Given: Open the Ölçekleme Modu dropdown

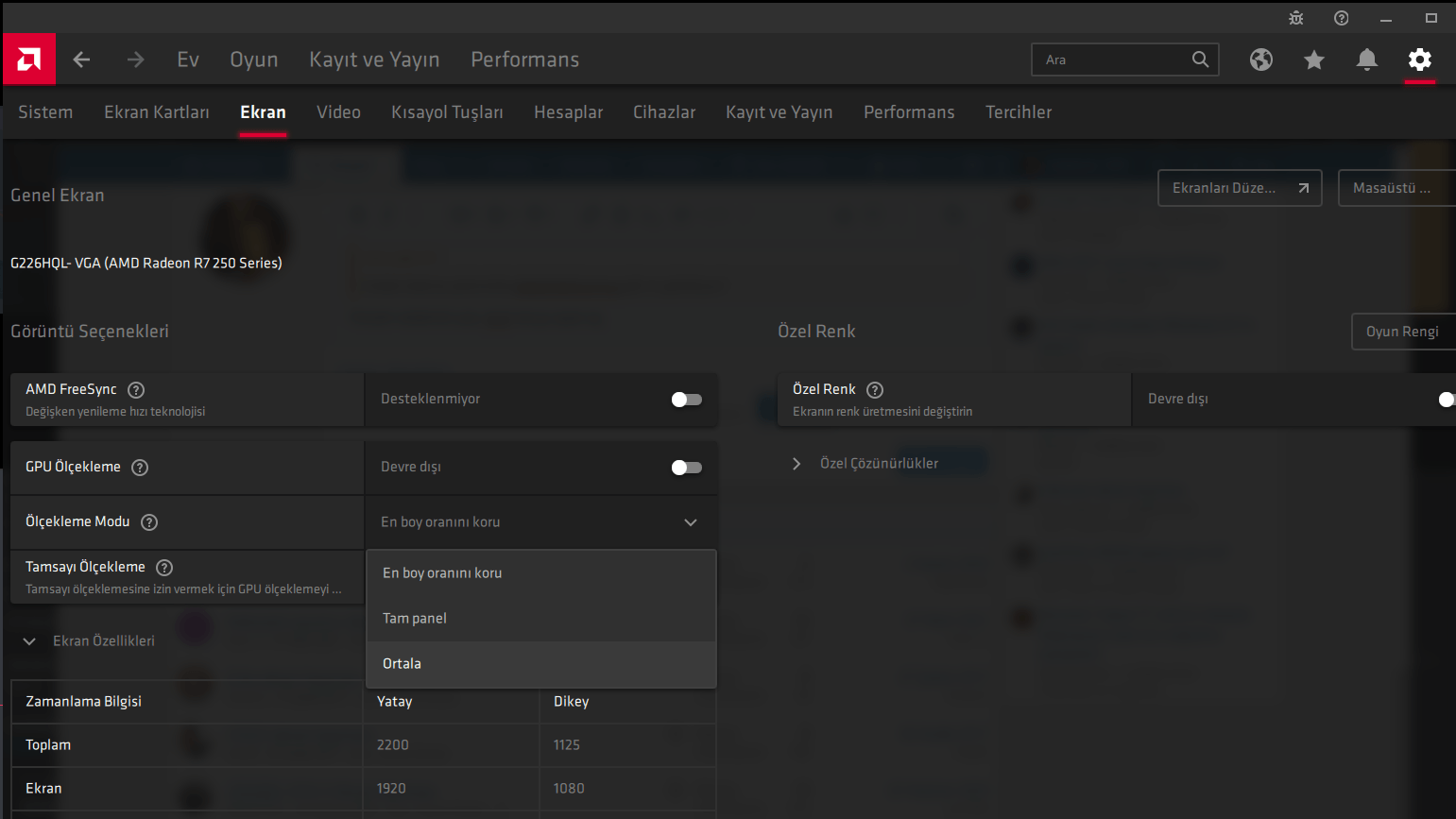Looking at the screenshot, I should click(x=540, y=522).
